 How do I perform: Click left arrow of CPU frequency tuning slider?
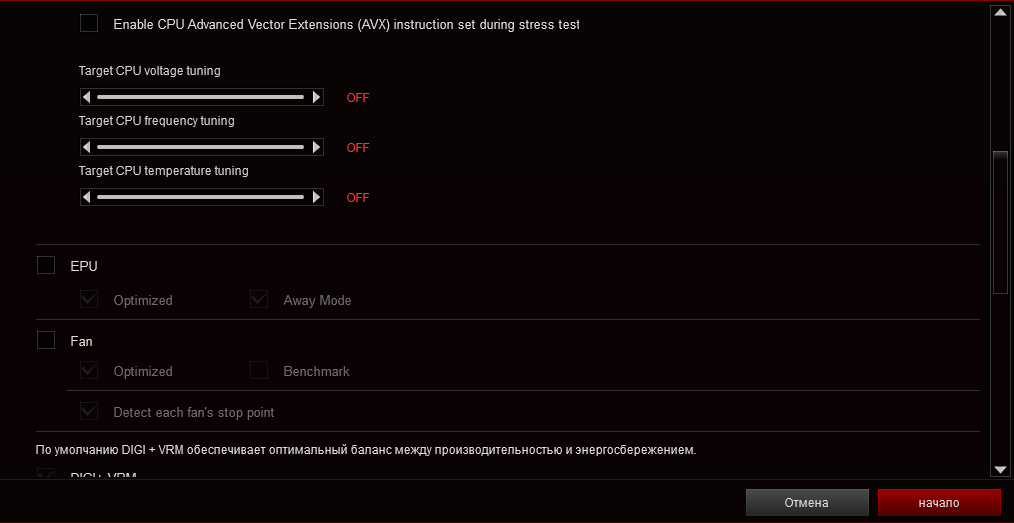click(87, 147)
